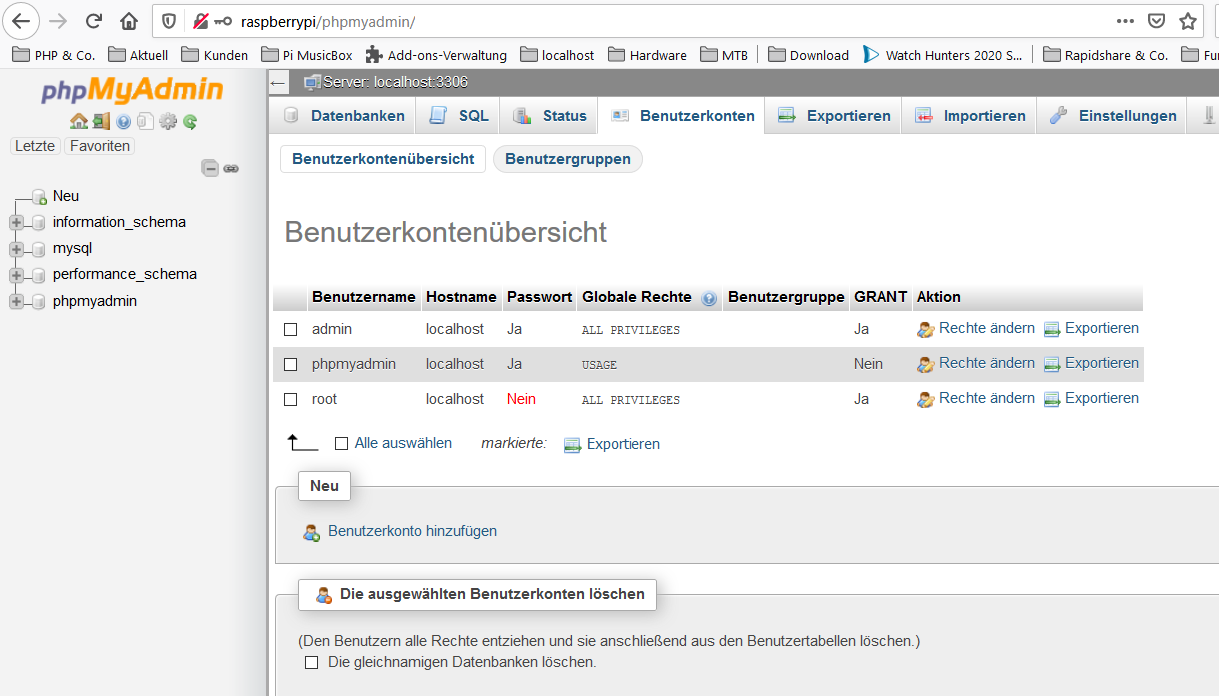Select the admin user checkbox
1219x696 pixels.
coord(291,329)
